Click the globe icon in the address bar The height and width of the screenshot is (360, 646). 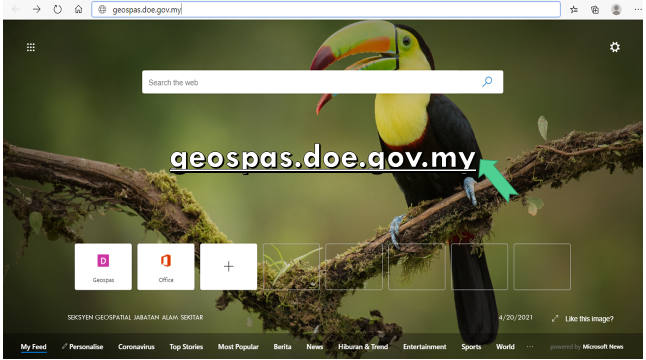point(102,9)
